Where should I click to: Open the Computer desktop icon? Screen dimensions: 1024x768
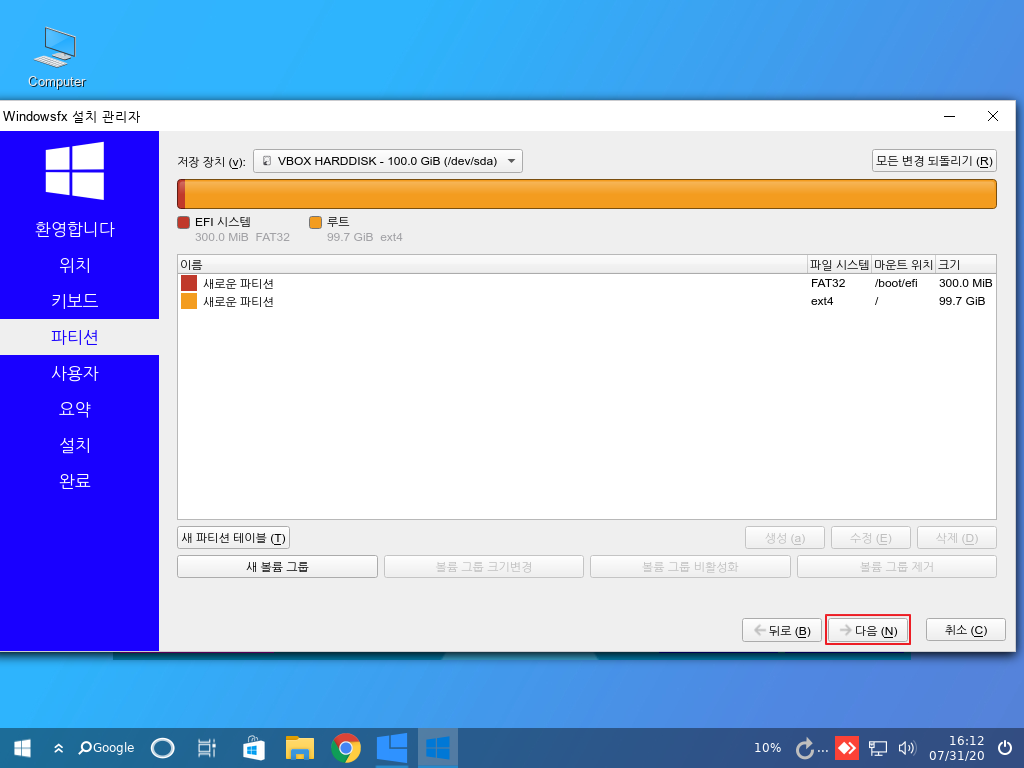(x=56, y=57)
